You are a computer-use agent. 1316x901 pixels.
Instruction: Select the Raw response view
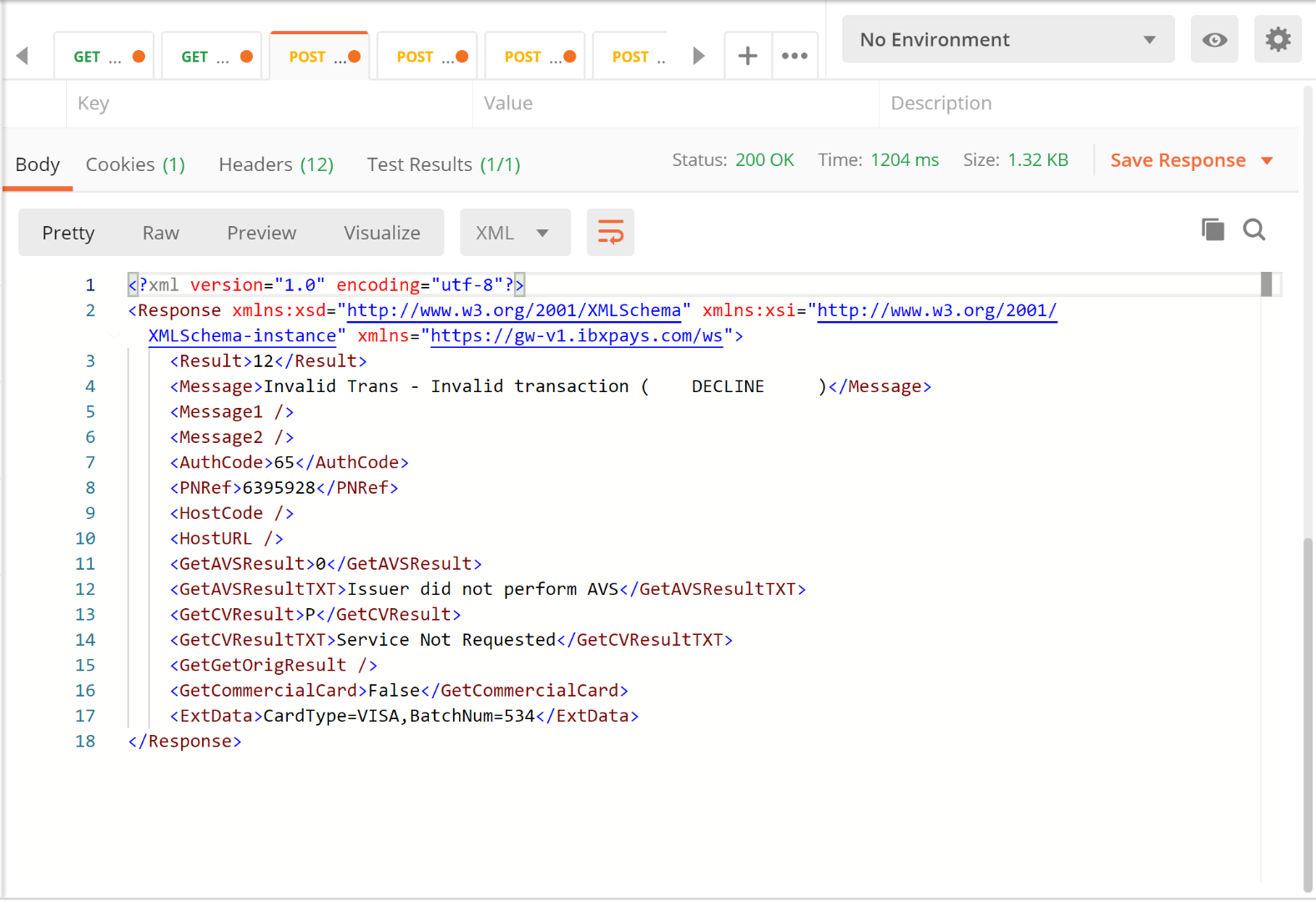pyautogui.click(x=160, y=233)
